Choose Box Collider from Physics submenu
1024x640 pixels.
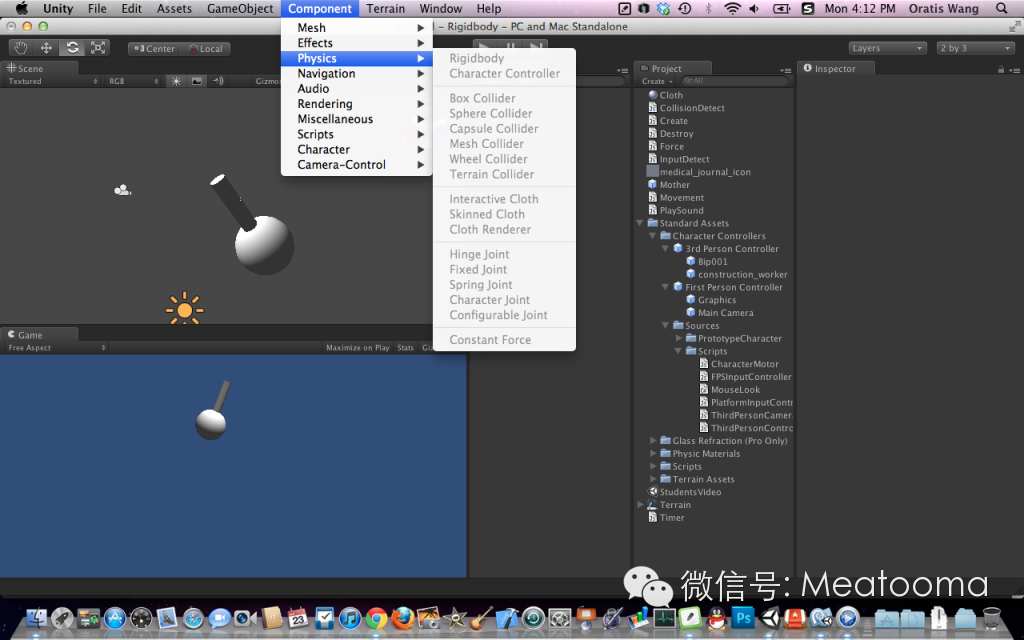(504, 98)
